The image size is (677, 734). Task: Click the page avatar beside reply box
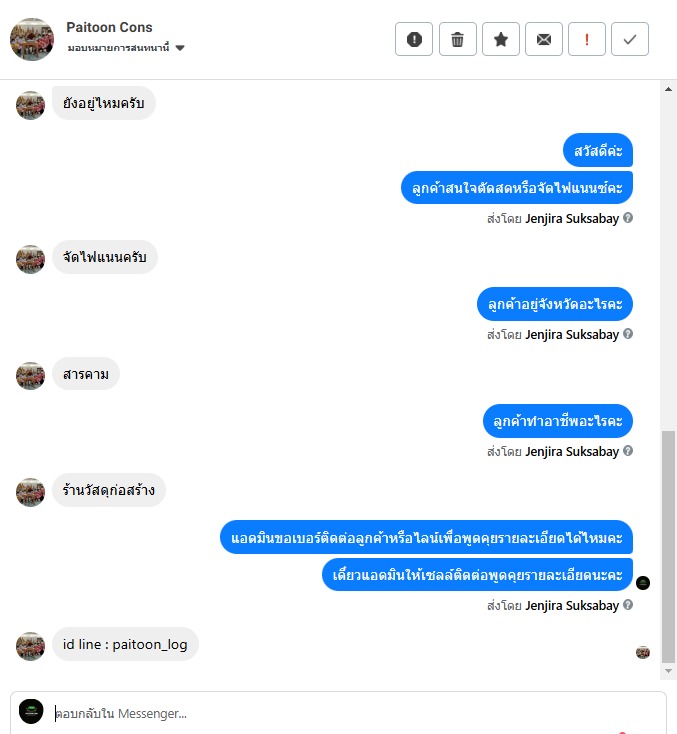click(x=31, y=712)
